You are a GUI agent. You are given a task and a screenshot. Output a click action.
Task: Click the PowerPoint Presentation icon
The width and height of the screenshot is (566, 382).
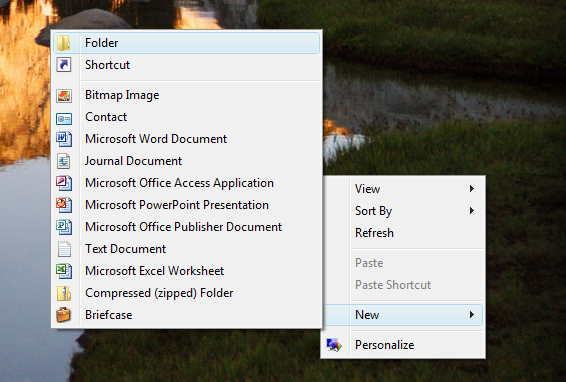tap(64, 205)
